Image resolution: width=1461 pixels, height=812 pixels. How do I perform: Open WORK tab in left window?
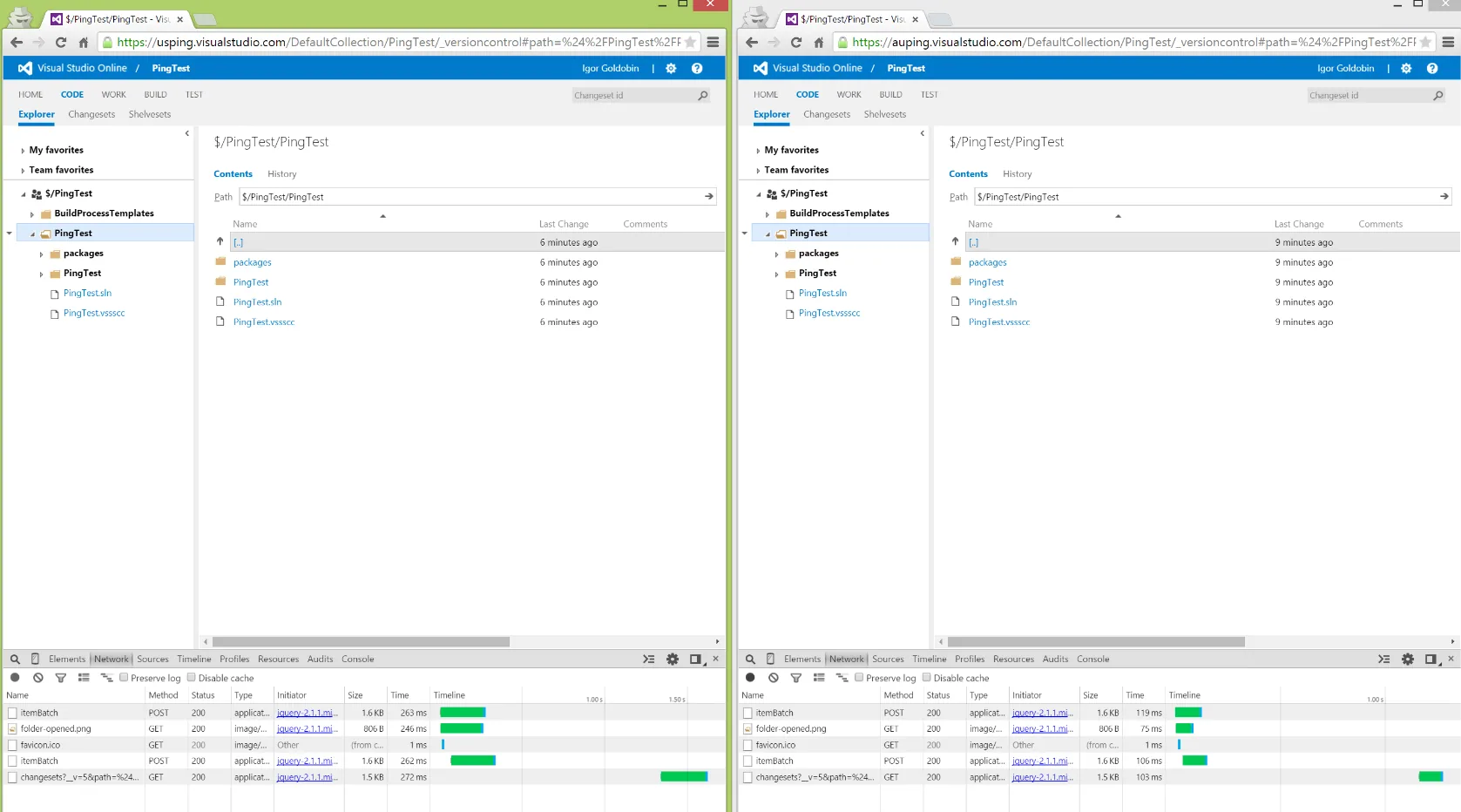[113, 95]
